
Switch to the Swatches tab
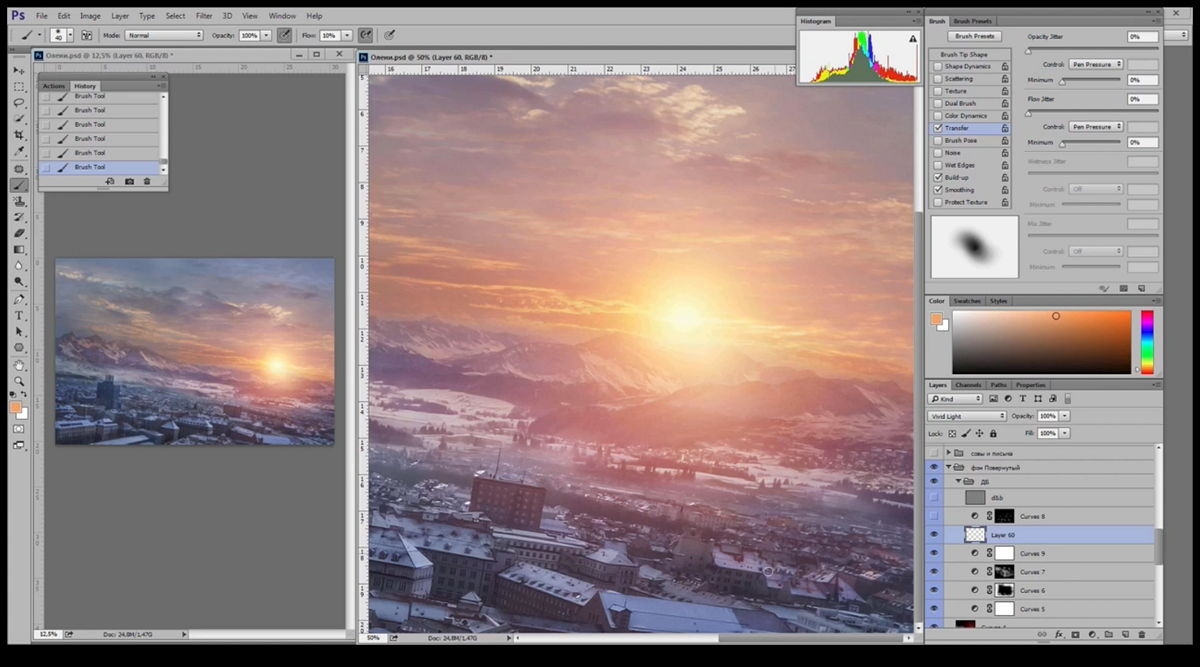click(x=966, y=301)
